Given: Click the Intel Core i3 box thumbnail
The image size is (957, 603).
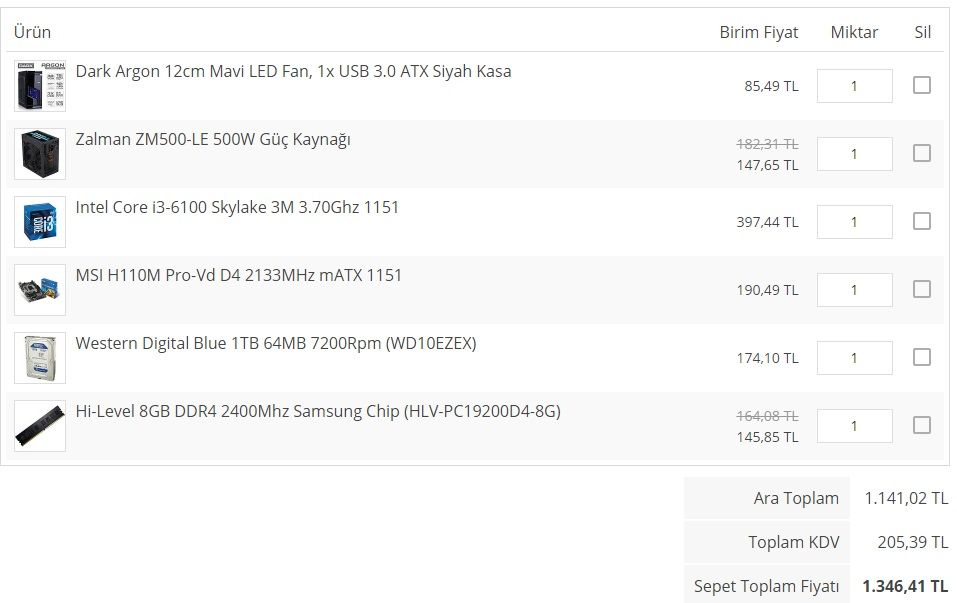Looking at the screenshot, I should [40, 221].
